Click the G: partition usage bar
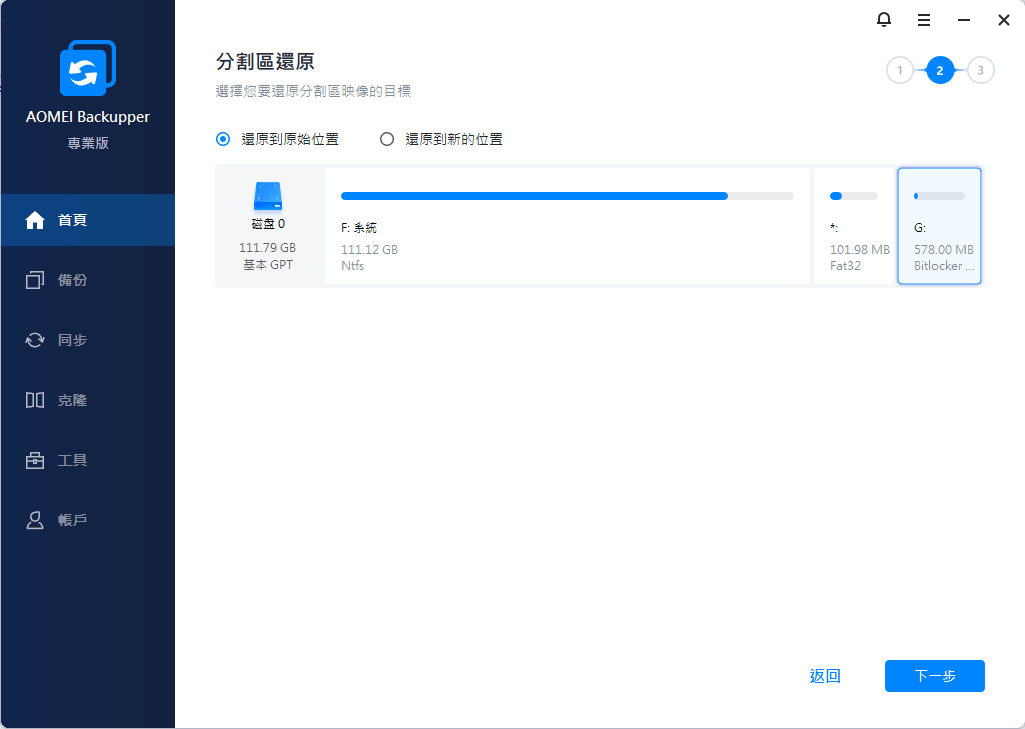The width and height of the screenshot is (1025, 729). pyautogui.click(x=939, y=196)
